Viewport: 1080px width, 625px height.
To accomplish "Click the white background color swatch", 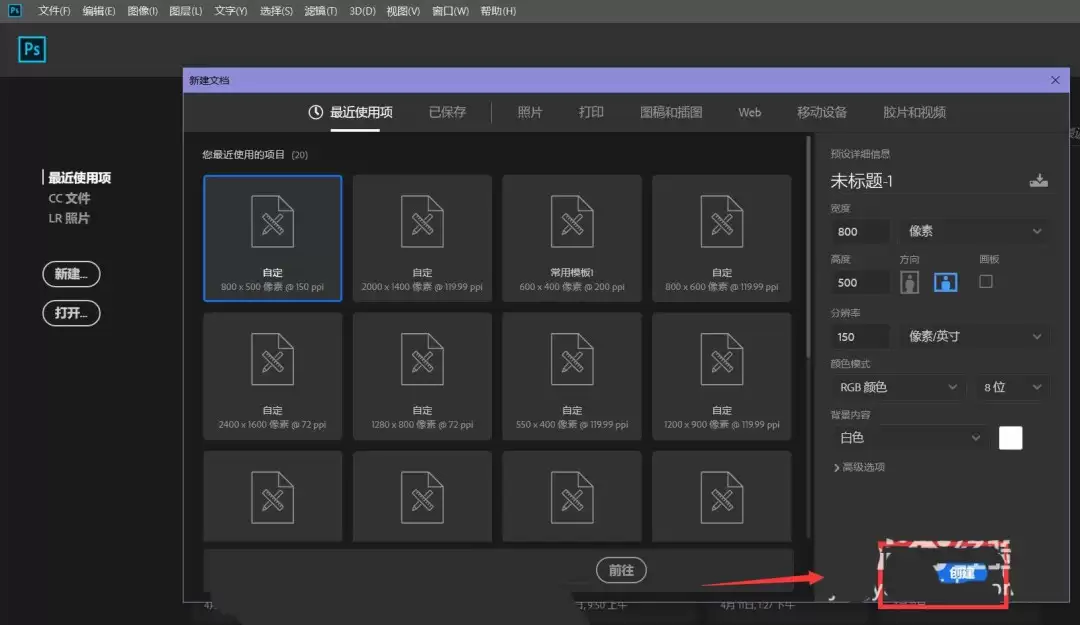I will [x=1010, y=438].
